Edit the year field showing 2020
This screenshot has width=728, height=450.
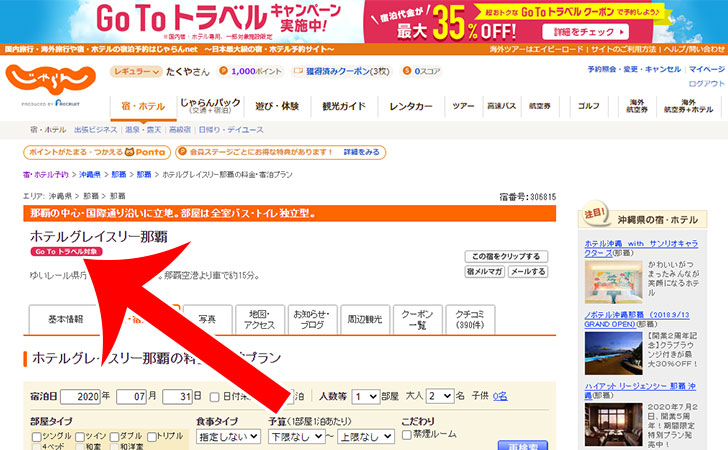pyautogui.click(x=80, y=397)
